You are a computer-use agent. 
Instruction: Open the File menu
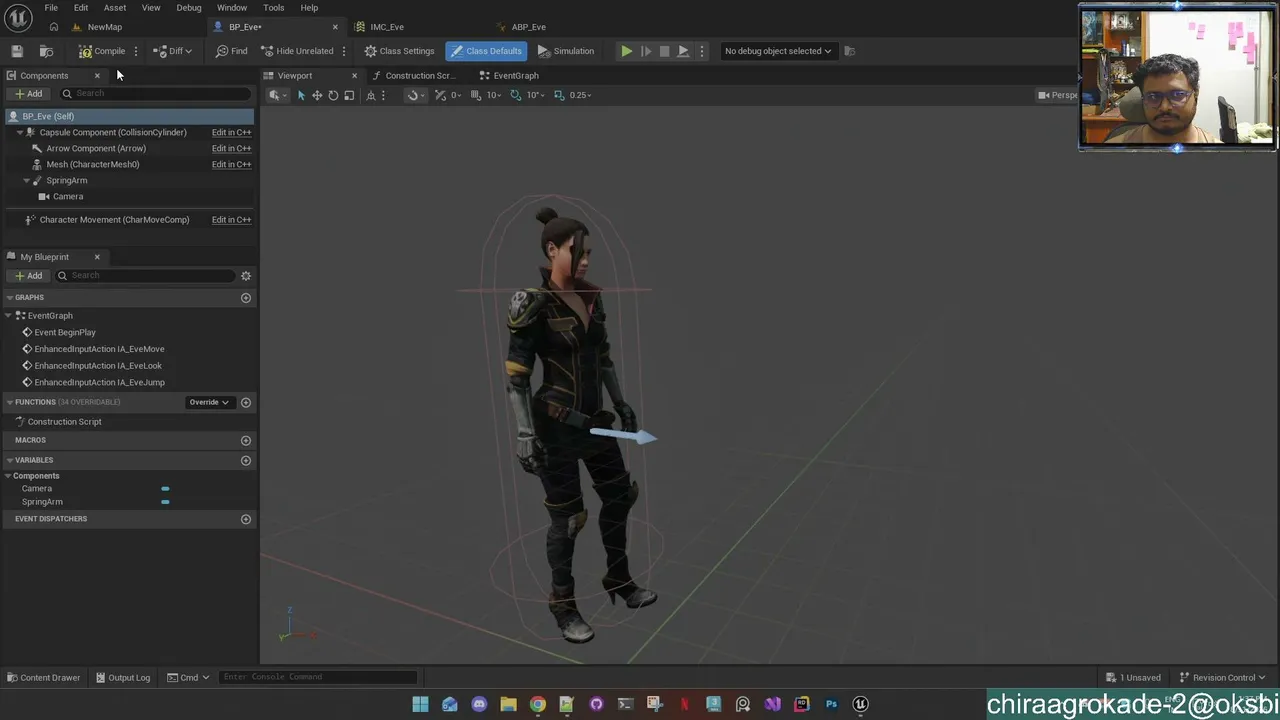click(51, 8)
